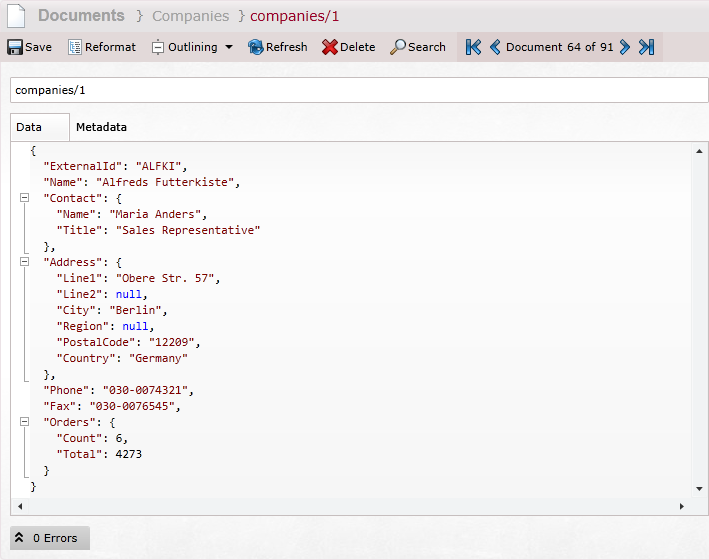709x560 pixels.
Task: Click the "Phone" key
Action: pos(66,390)
